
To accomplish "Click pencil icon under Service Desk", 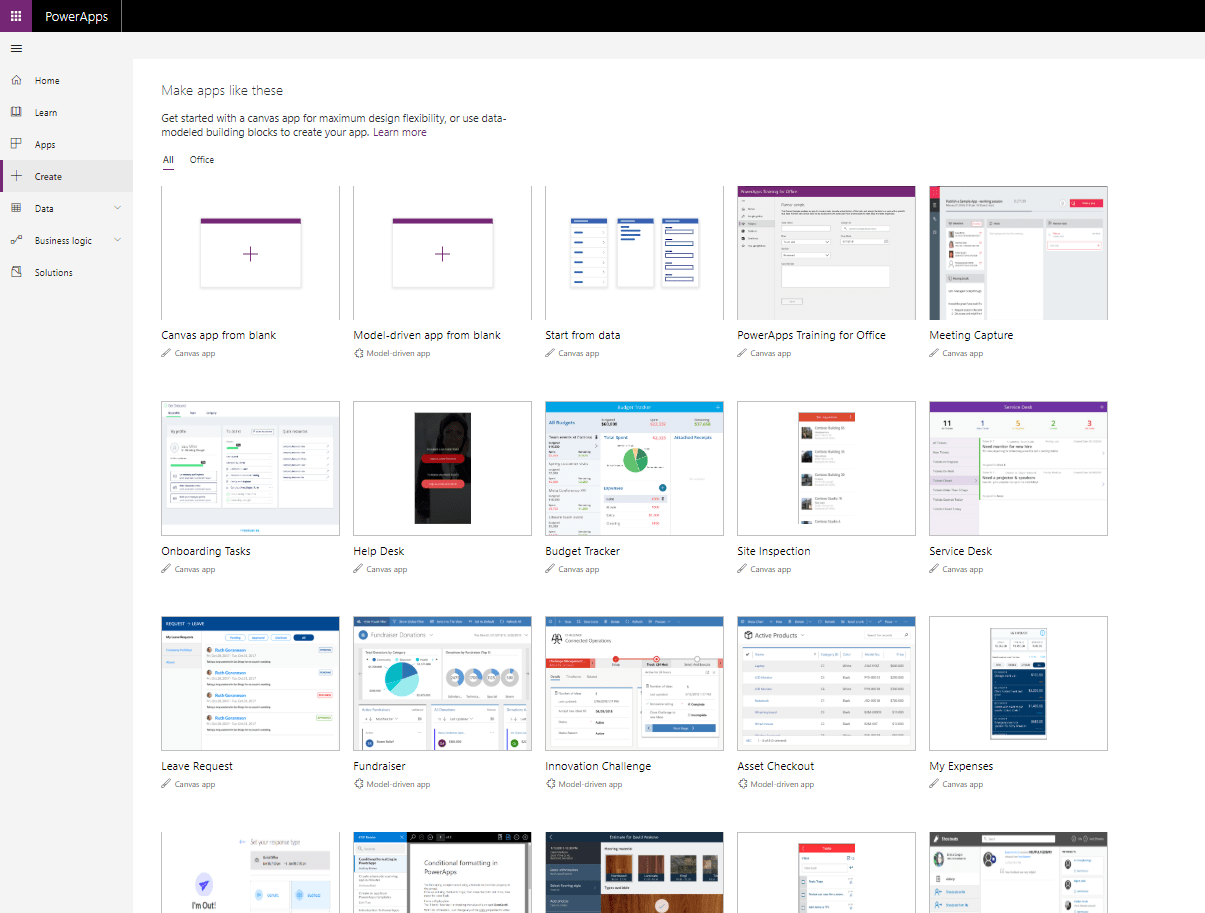I will (934, 569).
